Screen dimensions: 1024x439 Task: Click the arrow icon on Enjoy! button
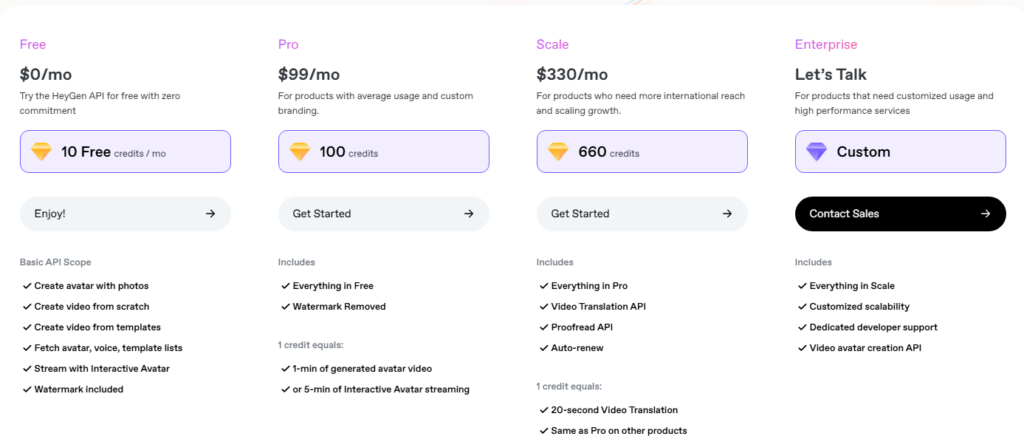pos(210,214)
